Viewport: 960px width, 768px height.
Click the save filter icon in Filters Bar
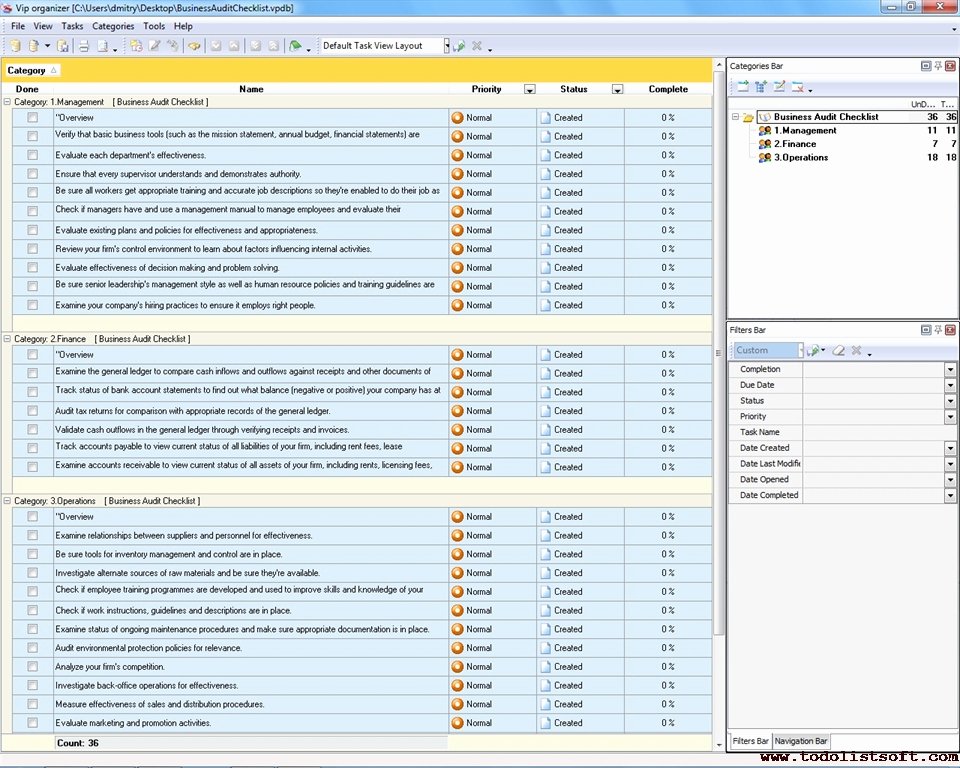point(813,350)
